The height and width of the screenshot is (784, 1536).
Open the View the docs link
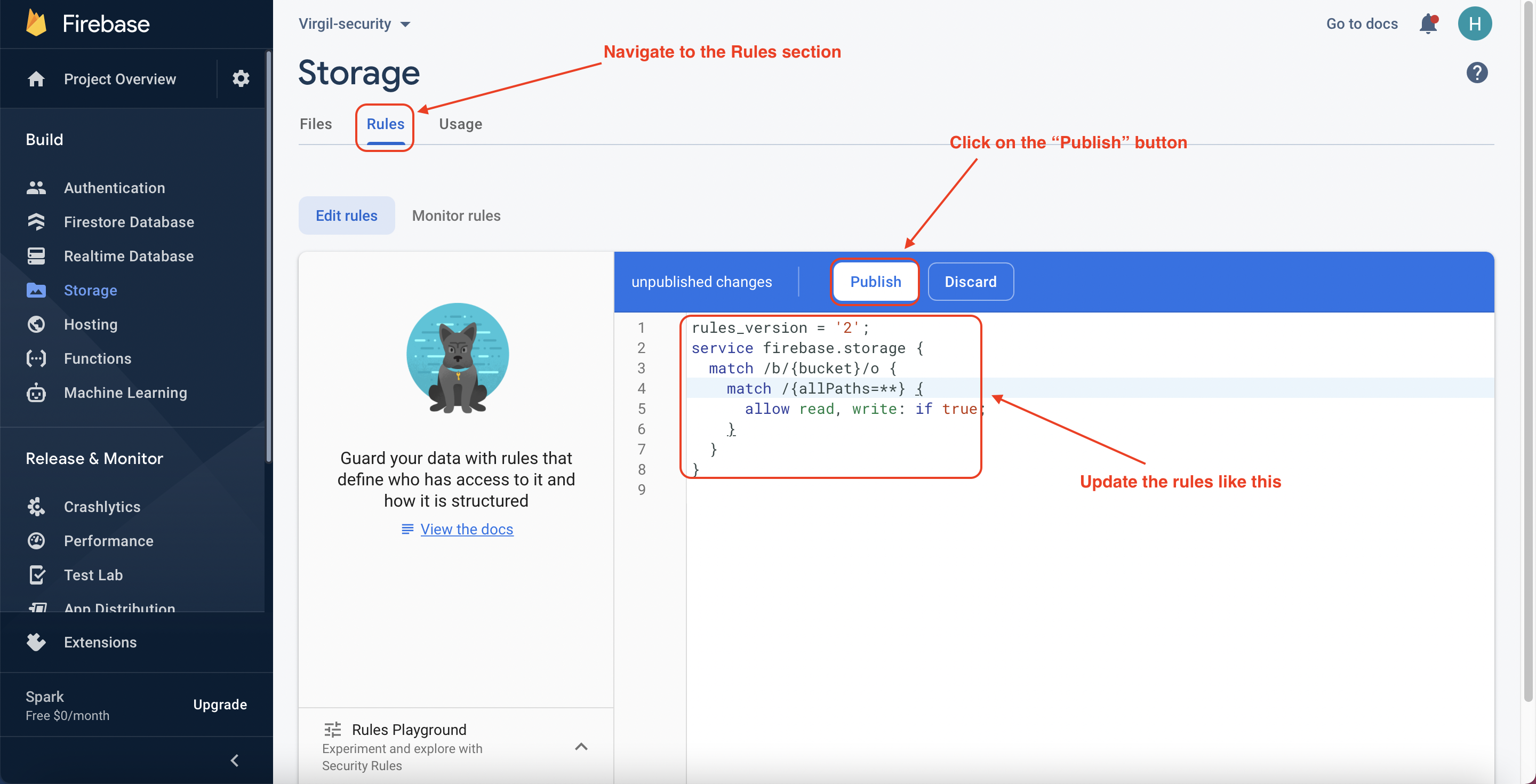[x=467, y=529]
